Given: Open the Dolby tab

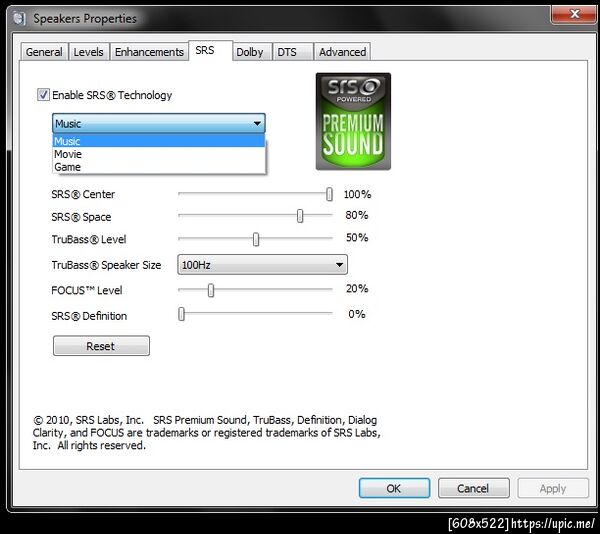Looking at the screenshot, I should [251, 52].
